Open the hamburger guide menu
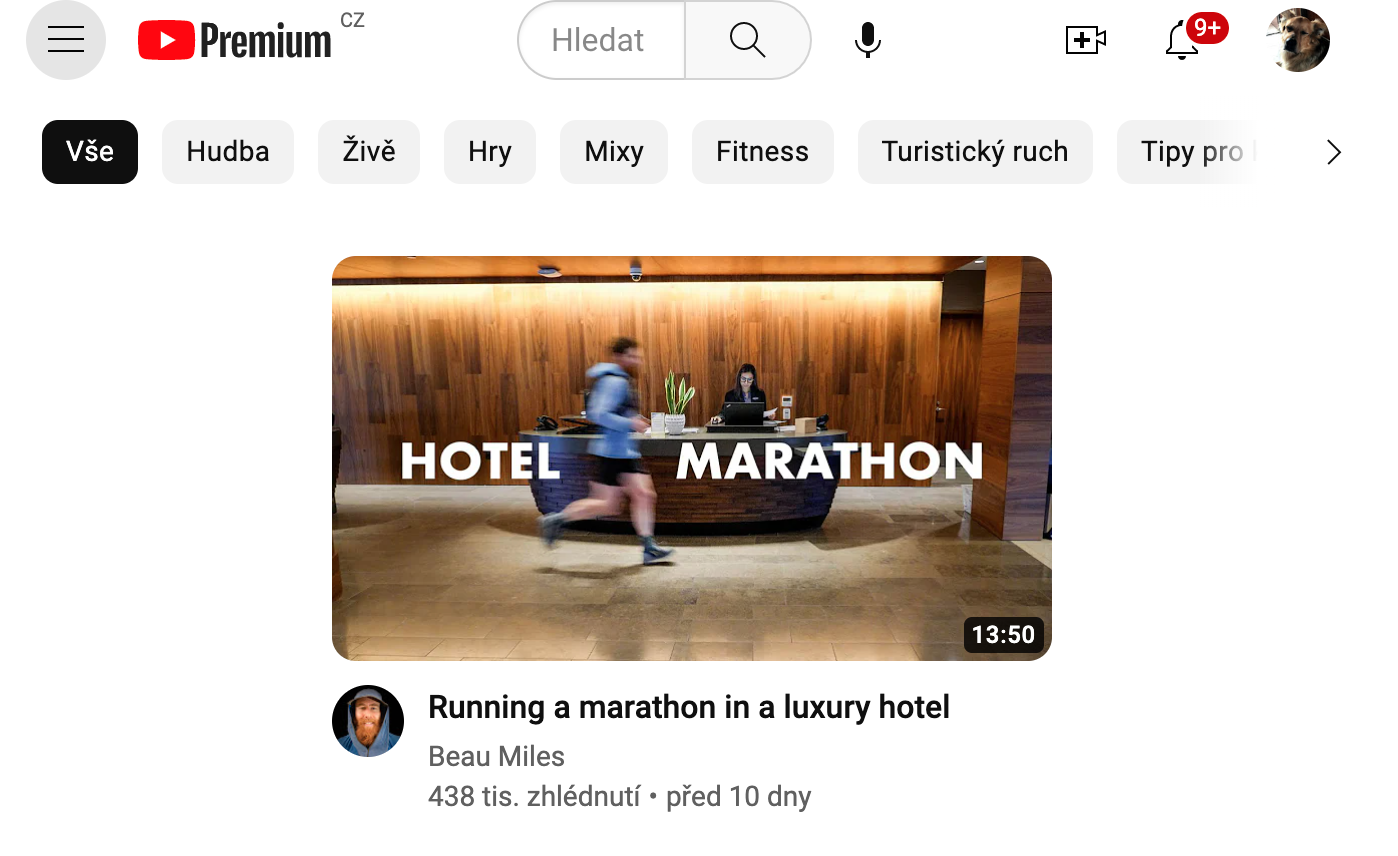The image size is (1398, 856). pos(66,40)
